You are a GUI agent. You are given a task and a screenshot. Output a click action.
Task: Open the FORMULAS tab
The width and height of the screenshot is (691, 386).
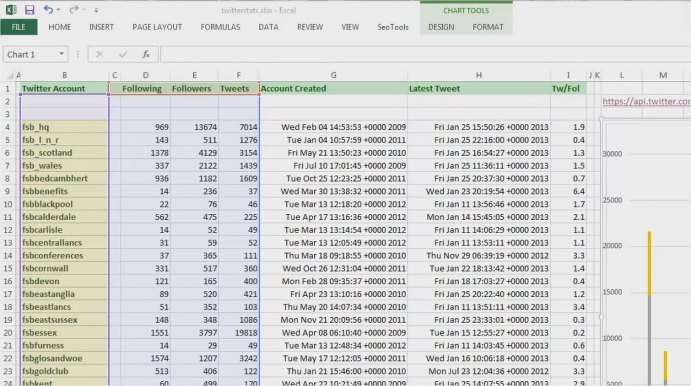click(x=220, y=27)
